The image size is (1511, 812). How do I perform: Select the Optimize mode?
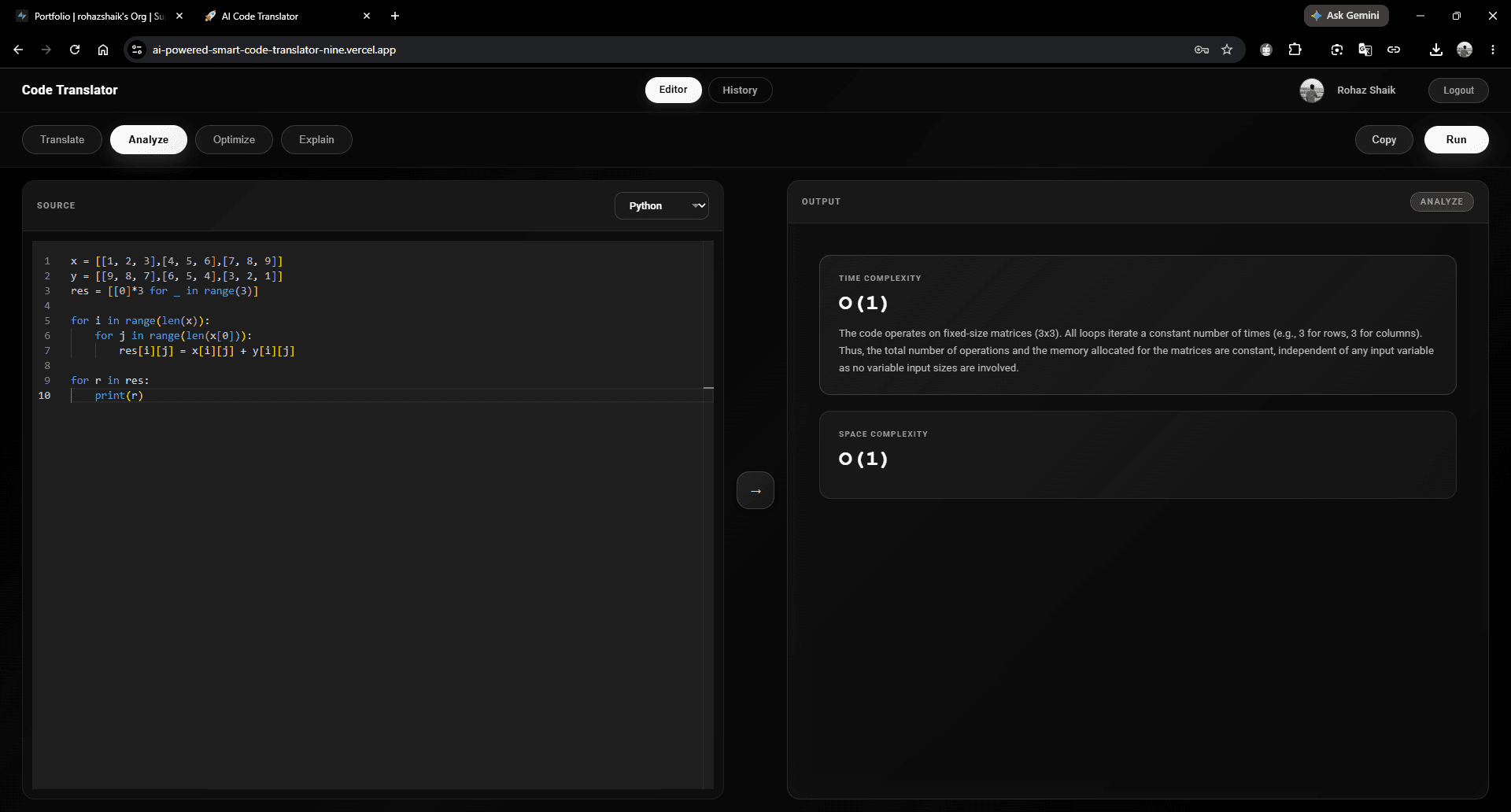click(234, 139)
